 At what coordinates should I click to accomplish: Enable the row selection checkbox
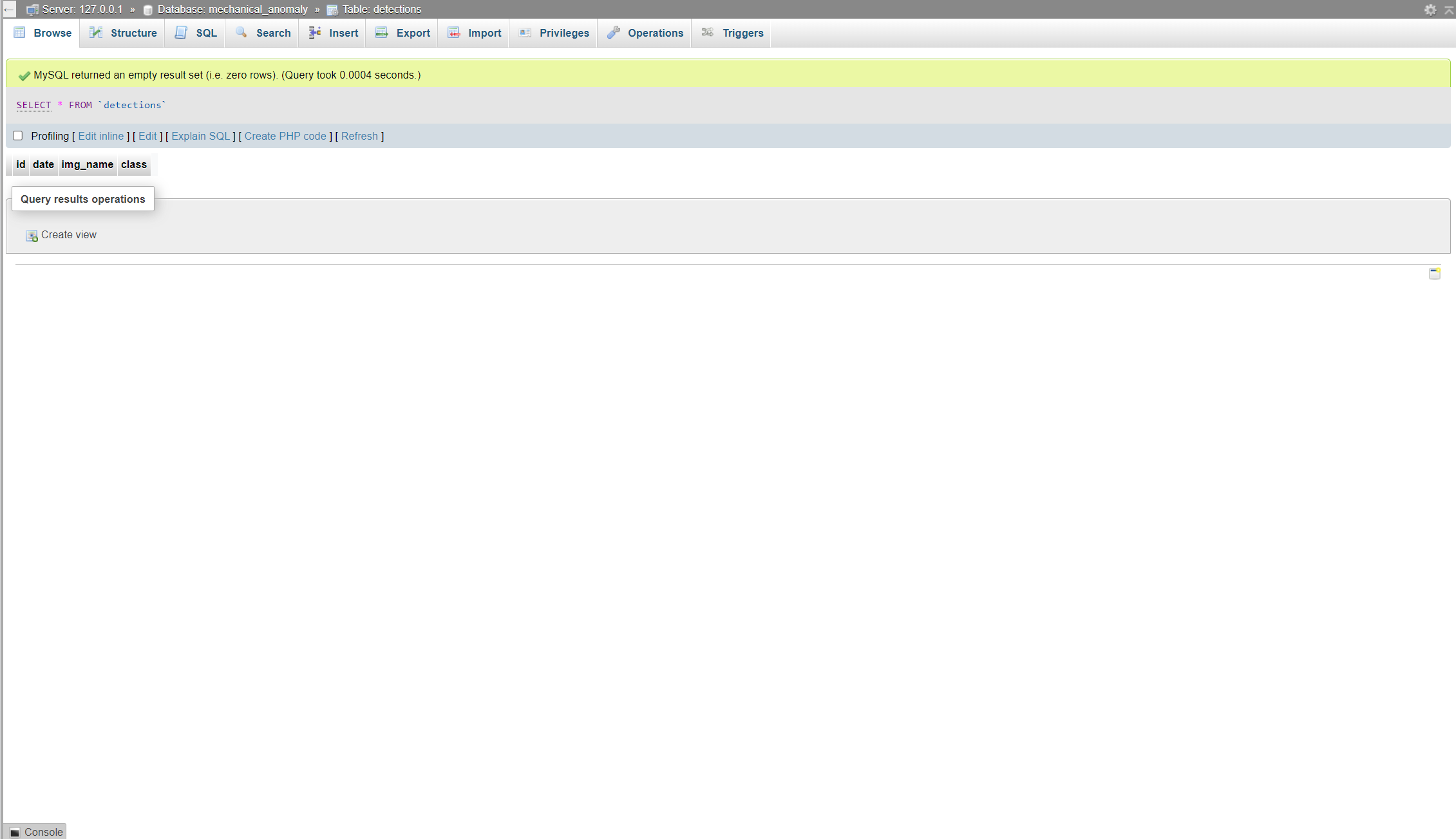[18, 135]
